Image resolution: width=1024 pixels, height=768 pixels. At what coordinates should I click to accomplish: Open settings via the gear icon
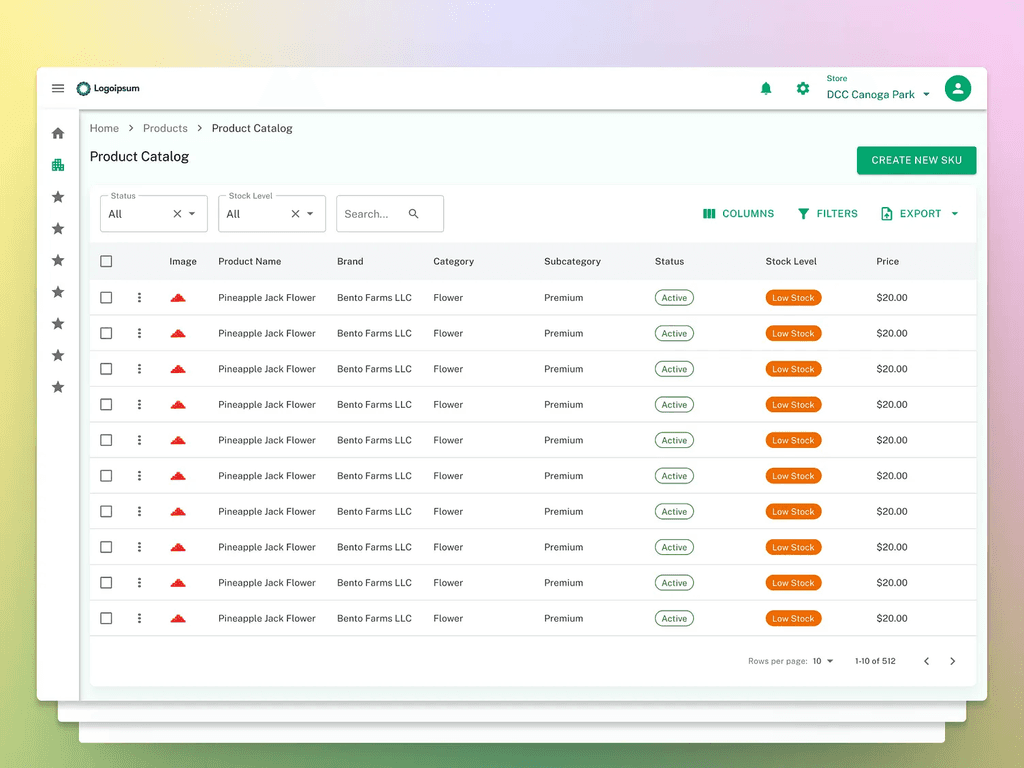coord(803,88)
